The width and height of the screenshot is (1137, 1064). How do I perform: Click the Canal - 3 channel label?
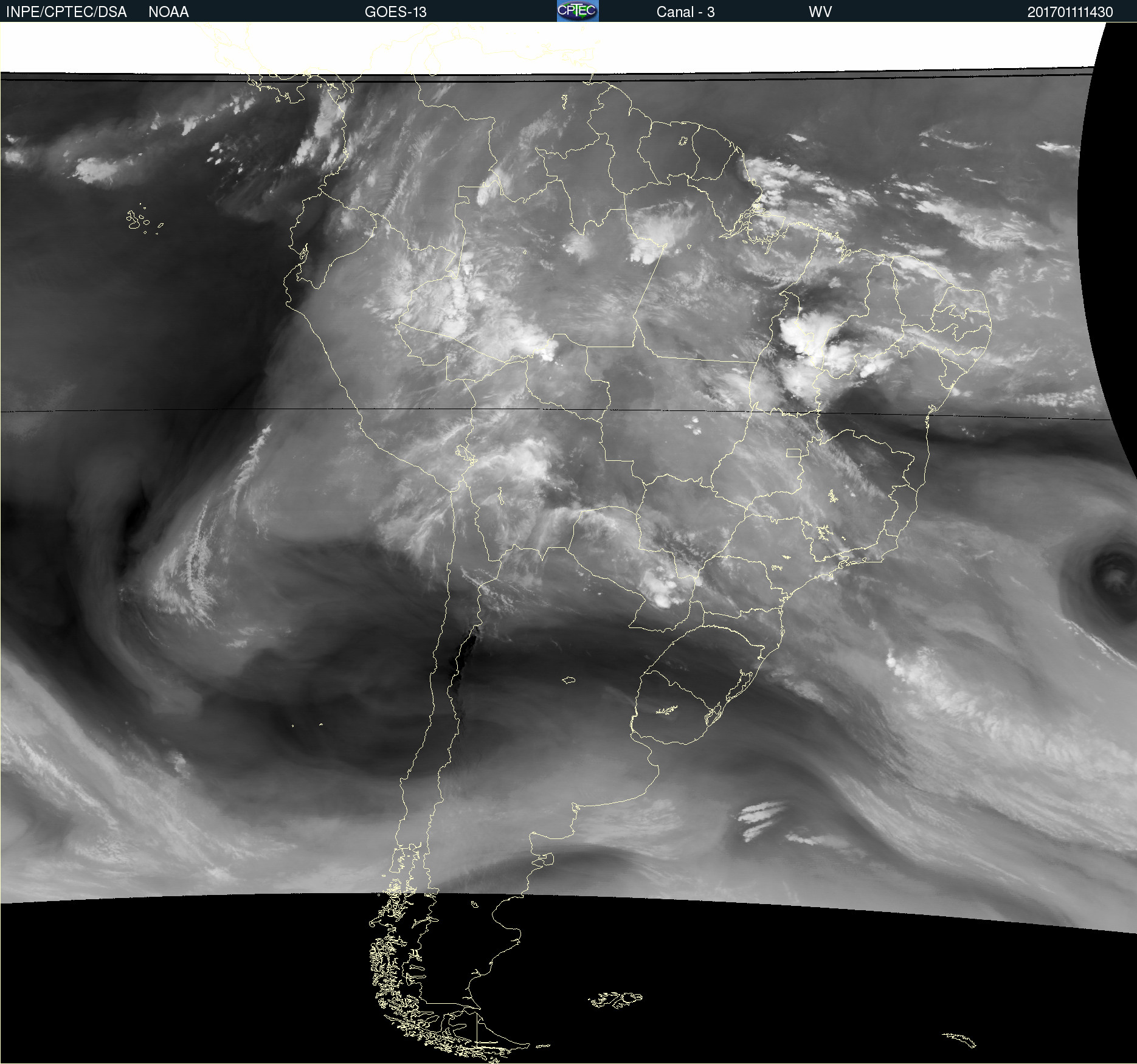click(685, 12)
